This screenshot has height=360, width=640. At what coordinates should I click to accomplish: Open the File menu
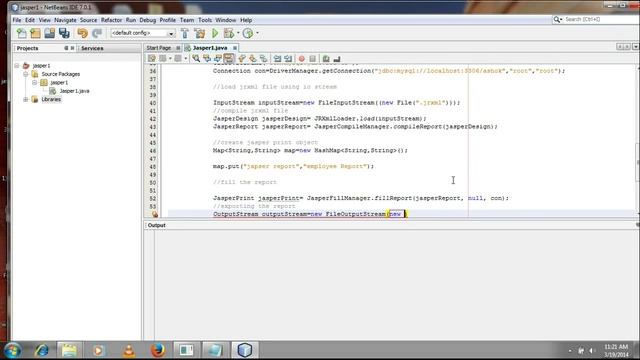coord(17,20)
